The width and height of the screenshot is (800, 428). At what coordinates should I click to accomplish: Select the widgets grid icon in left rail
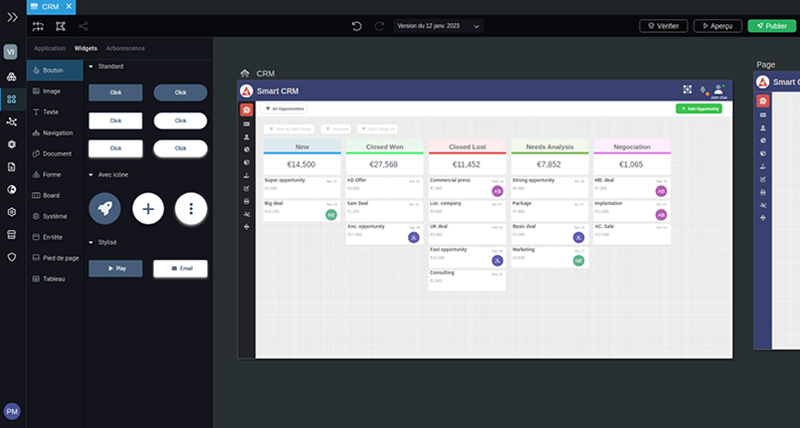[11, 99]
